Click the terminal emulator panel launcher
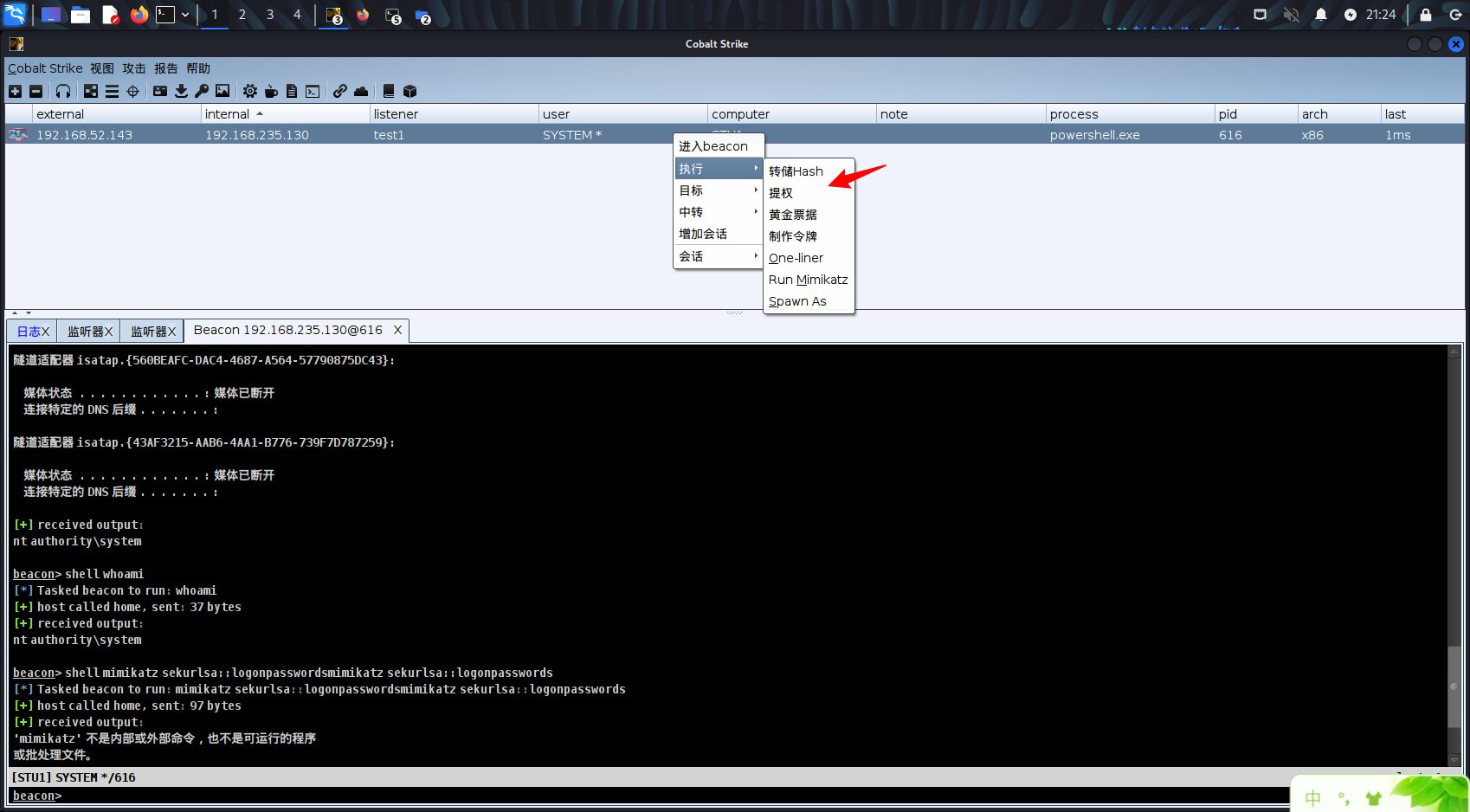1470x812 pixels. point(165,15)
